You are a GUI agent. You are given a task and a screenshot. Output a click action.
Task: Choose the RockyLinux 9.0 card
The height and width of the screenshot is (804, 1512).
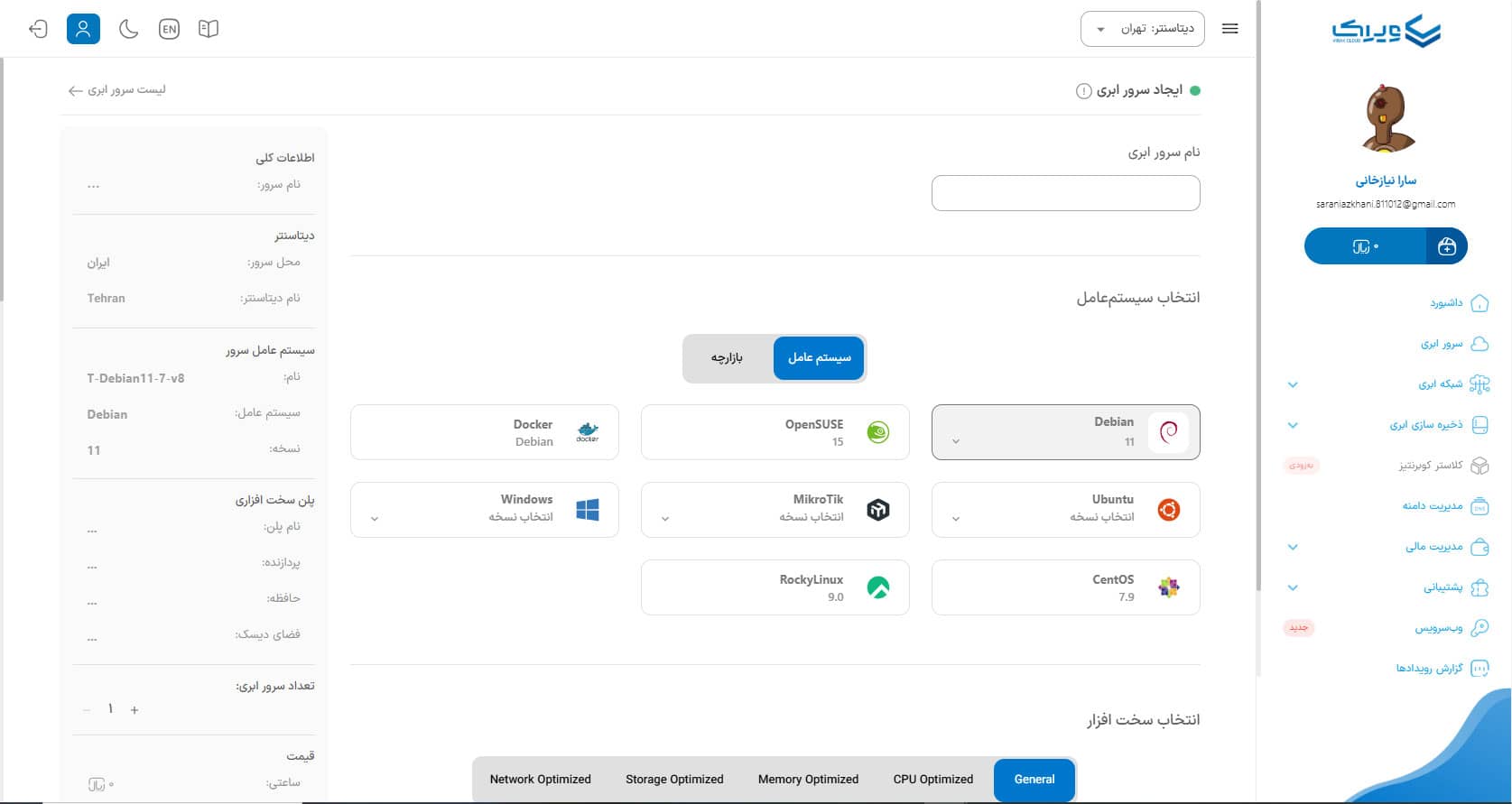(775, 587)
